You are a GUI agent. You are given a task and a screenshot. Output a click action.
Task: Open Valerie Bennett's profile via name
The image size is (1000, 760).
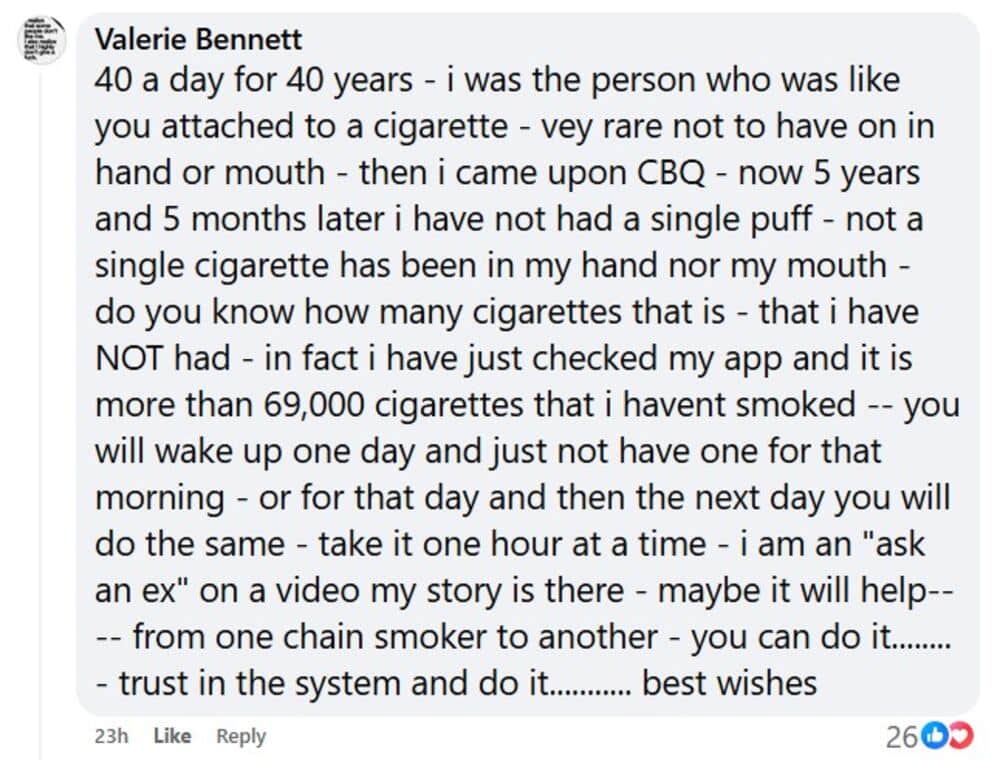pos(198,40)
